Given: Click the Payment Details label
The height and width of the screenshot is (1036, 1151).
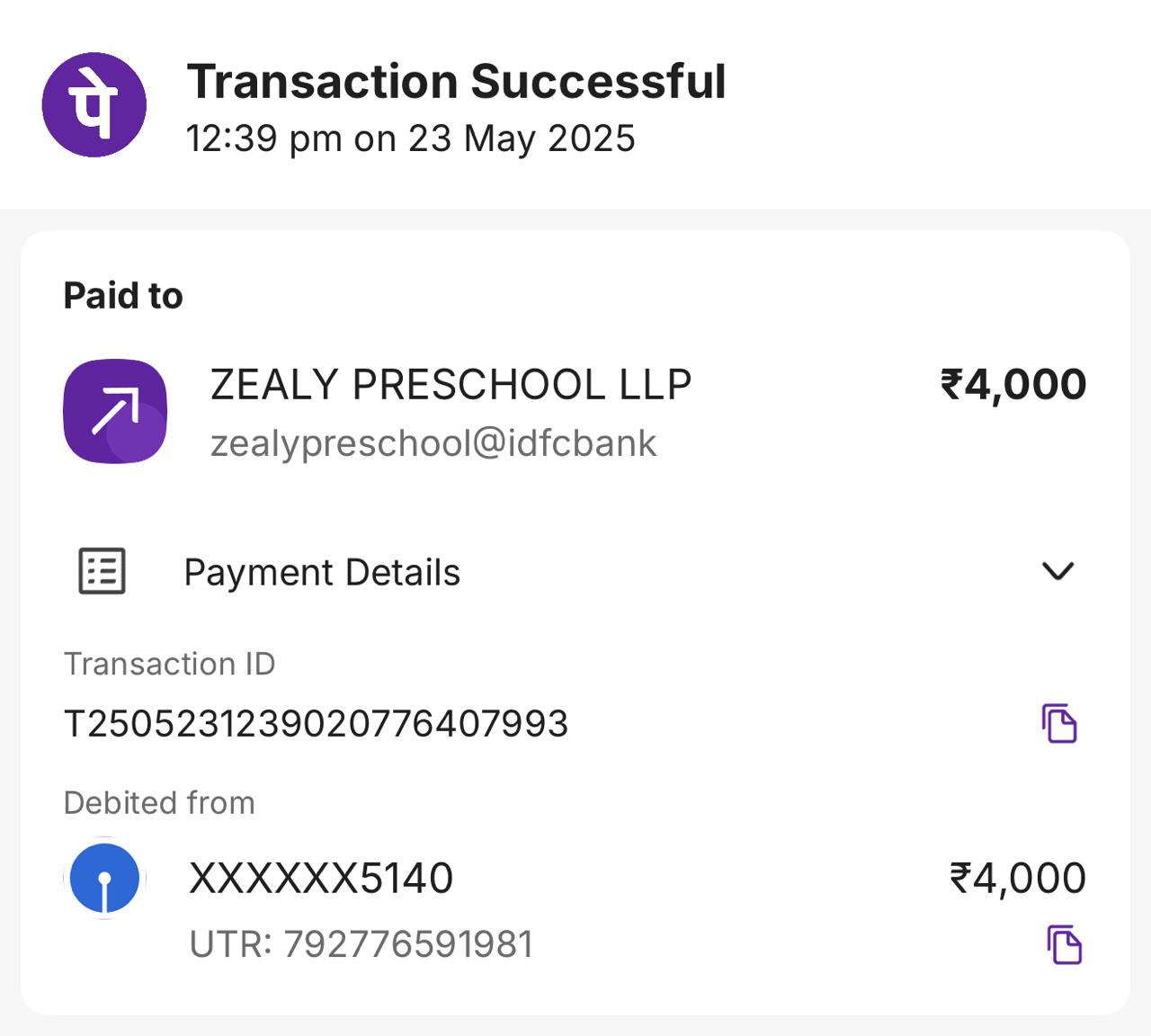Looking at the screenshot, I should (322, 573).
